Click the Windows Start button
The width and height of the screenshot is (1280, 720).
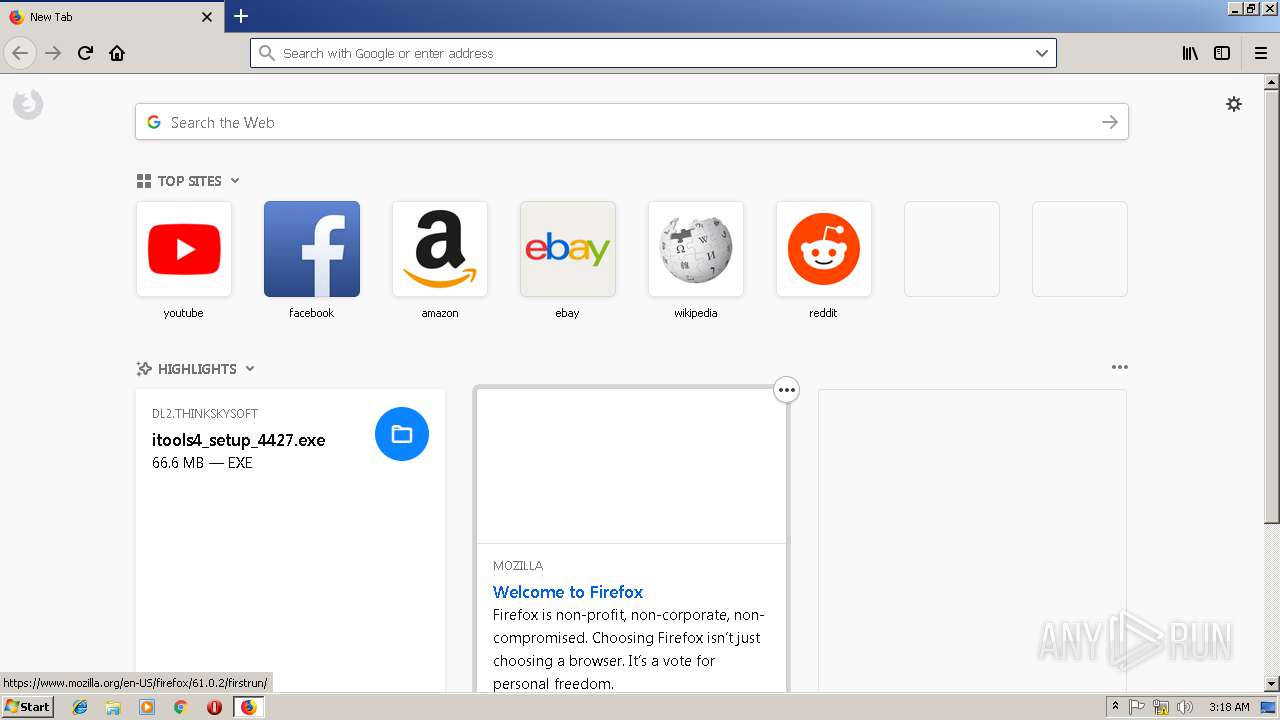point(28,707)
